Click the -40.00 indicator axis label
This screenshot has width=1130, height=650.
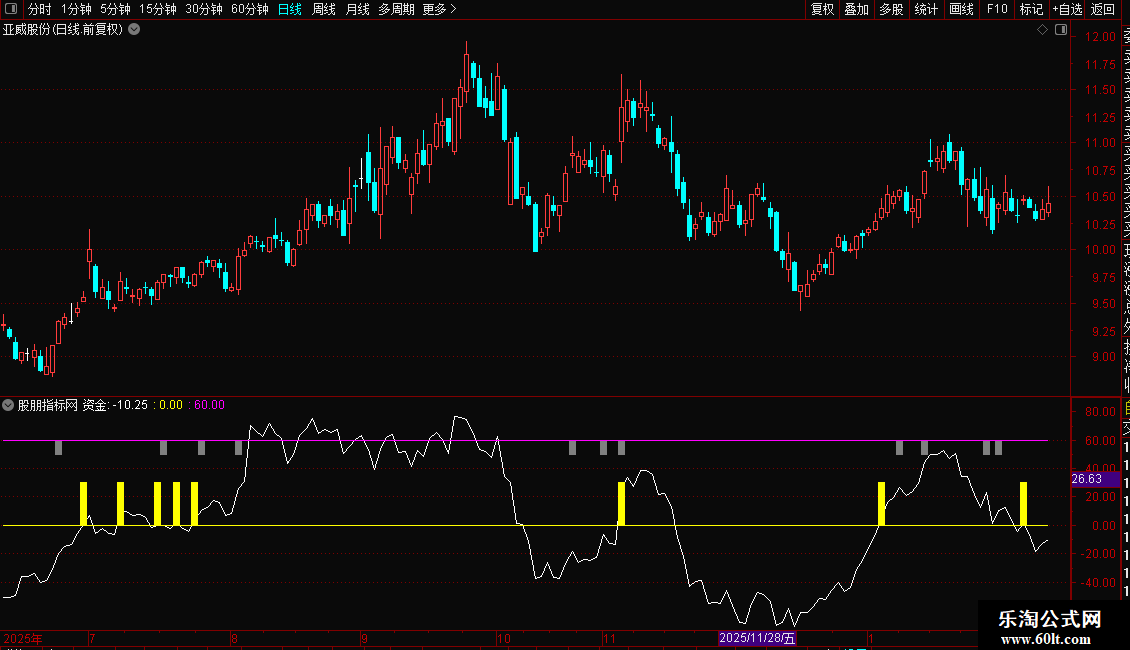tap(1098, 582)
